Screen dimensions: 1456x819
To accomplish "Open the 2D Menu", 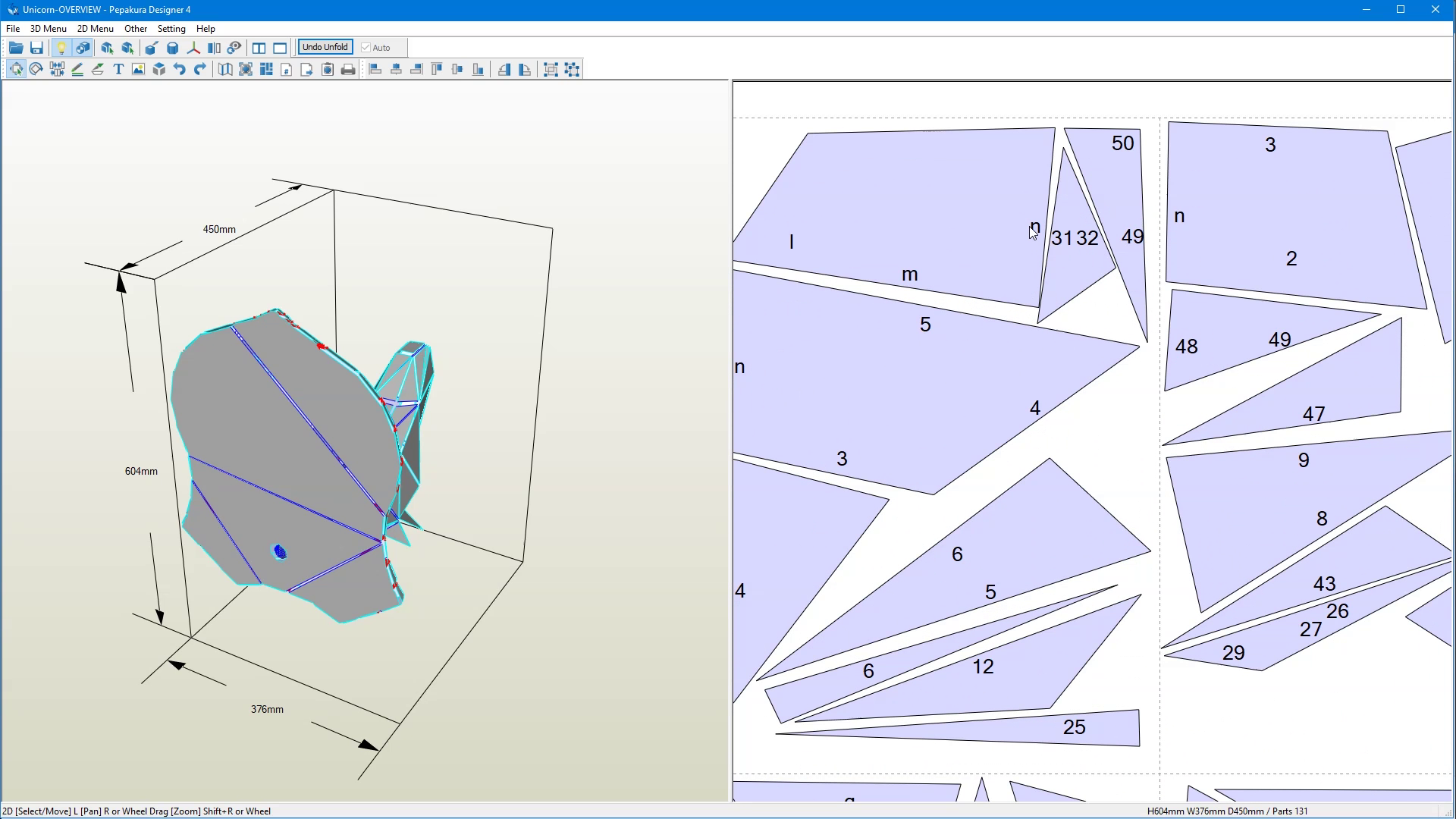I will coord(95,29).
